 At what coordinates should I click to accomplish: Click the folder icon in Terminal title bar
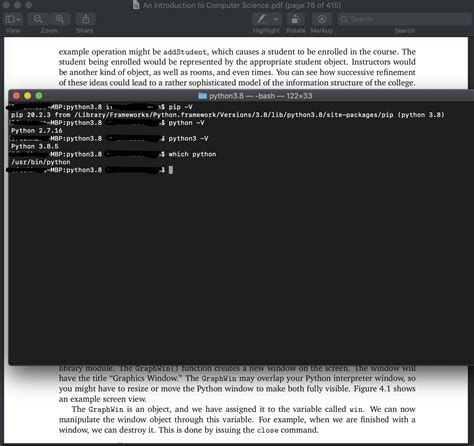pos(202,96)
